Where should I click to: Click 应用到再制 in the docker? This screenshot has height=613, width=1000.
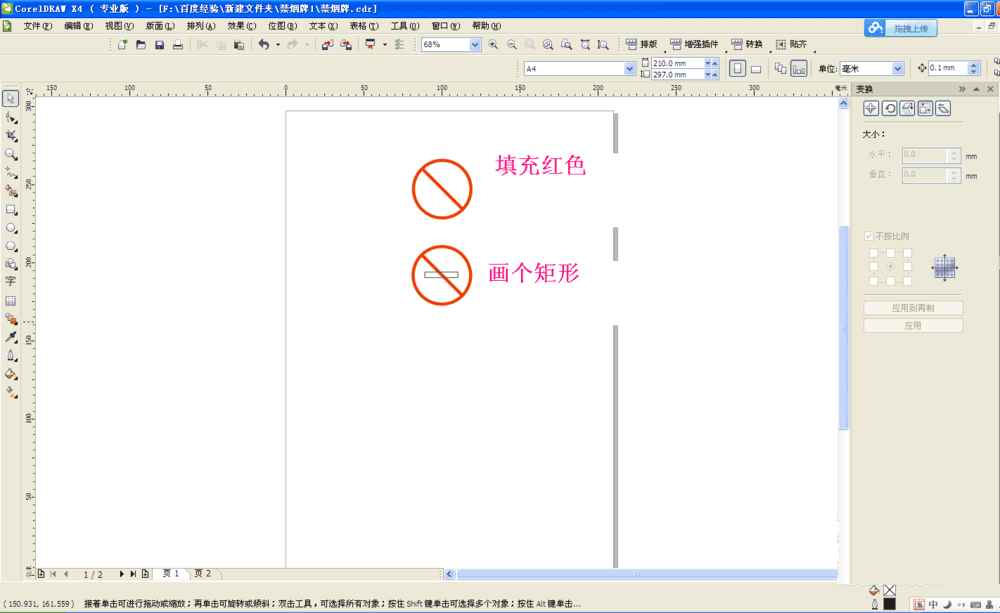[x=912, y=307]
